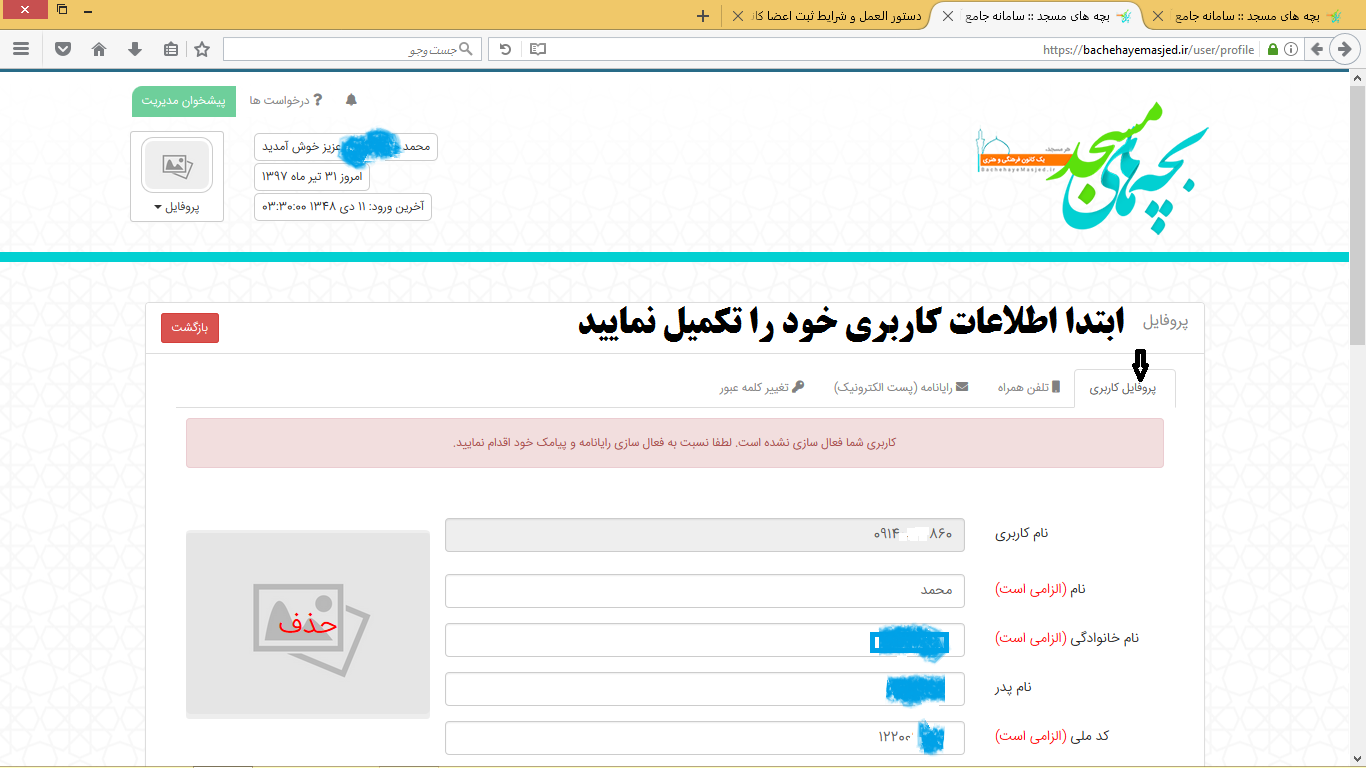This screenshot has height=768, width=1366.
Task: Show site information icon in address bar
Action: (x=1291, y=49)
